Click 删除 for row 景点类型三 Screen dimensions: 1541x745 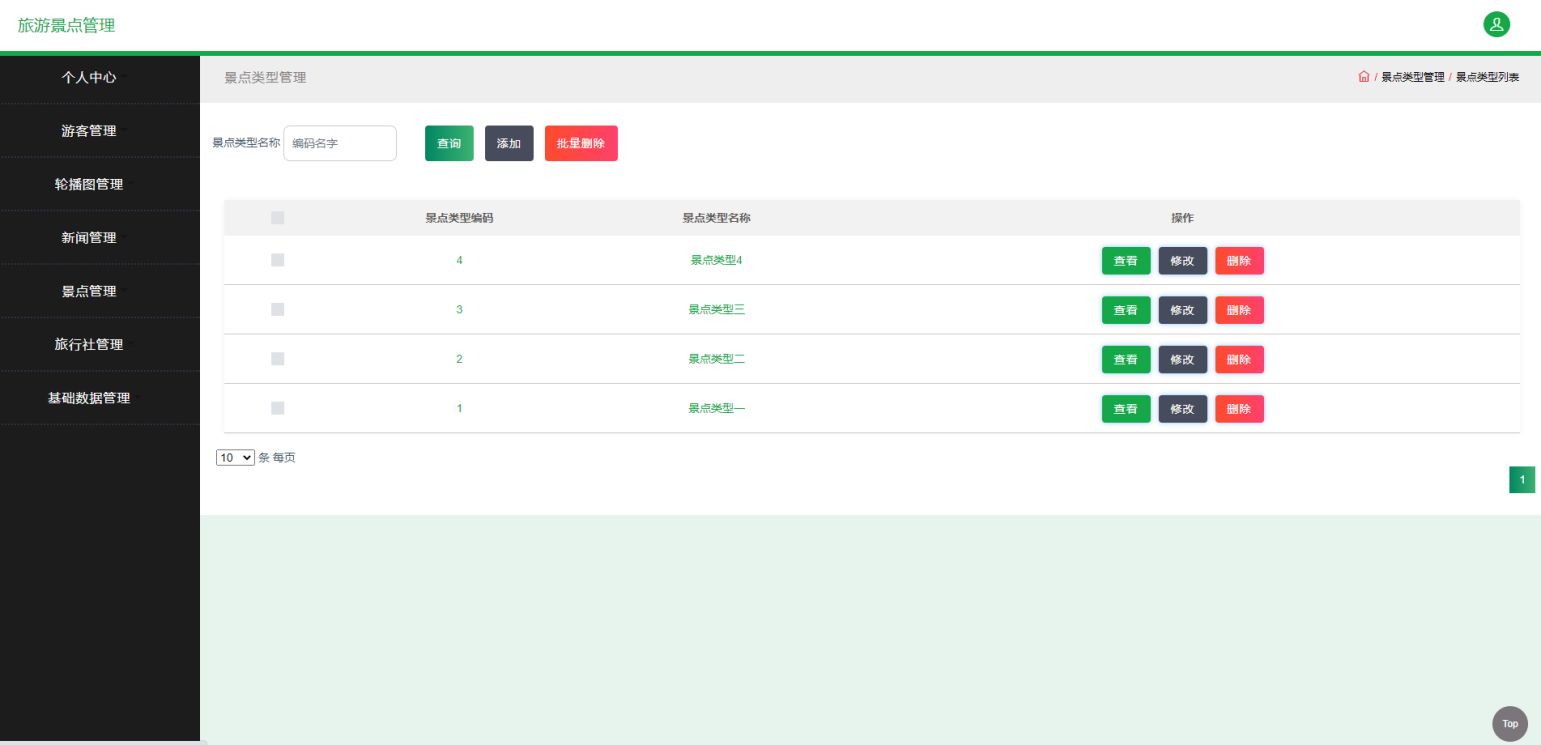pyautogui.click(x=1239, y=310)
